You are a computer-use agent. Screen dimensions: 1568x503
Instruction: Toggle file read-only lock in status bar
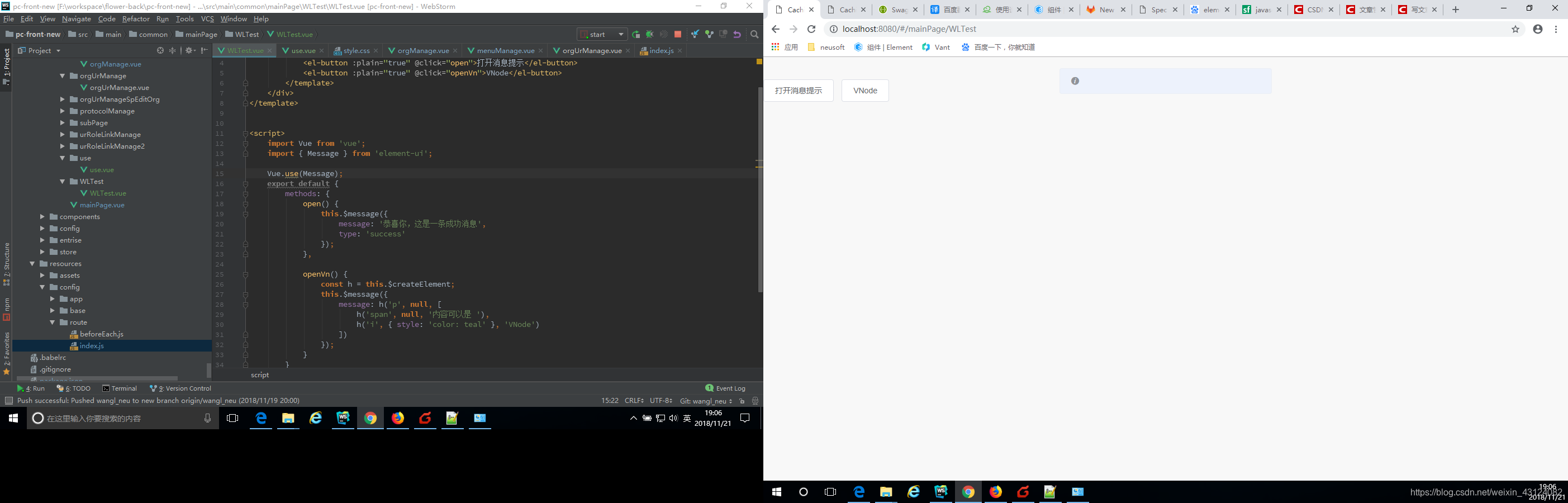742,401
